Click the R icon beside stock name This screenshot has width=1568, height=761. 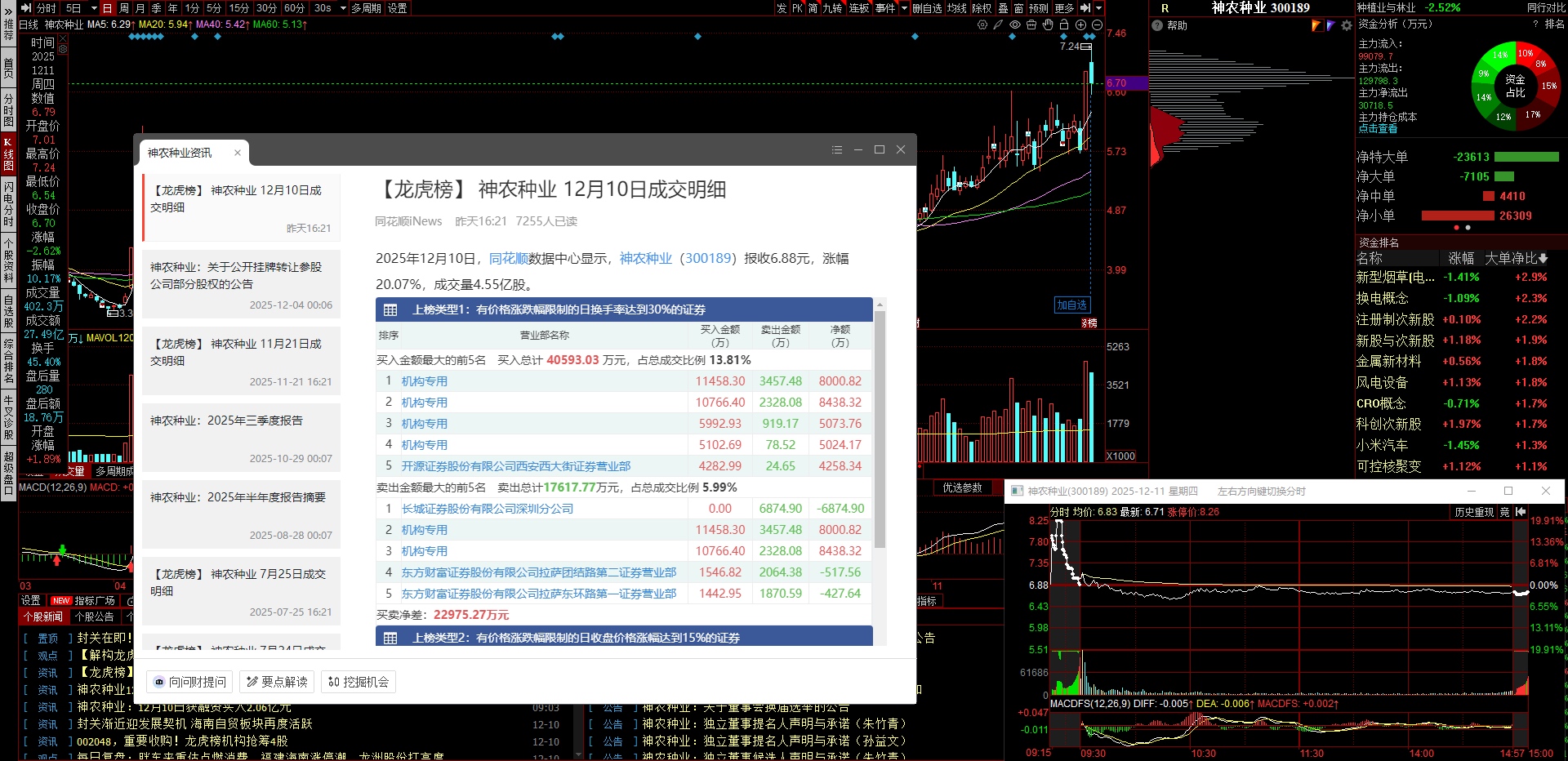click(x=1165, y=8)
